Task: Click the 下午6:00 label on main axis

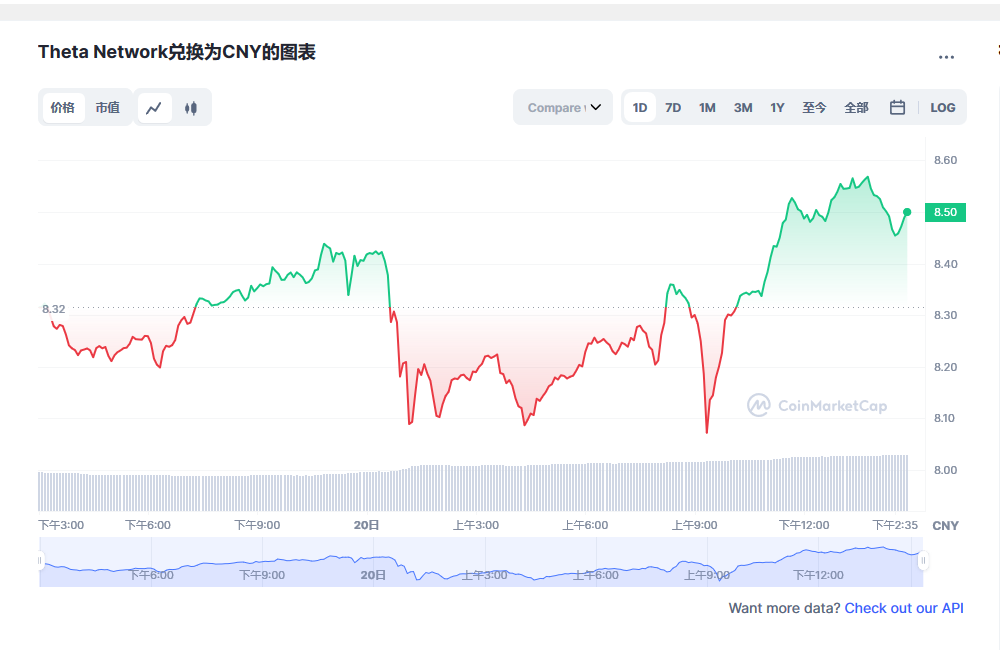Action: tap(148, 526)
